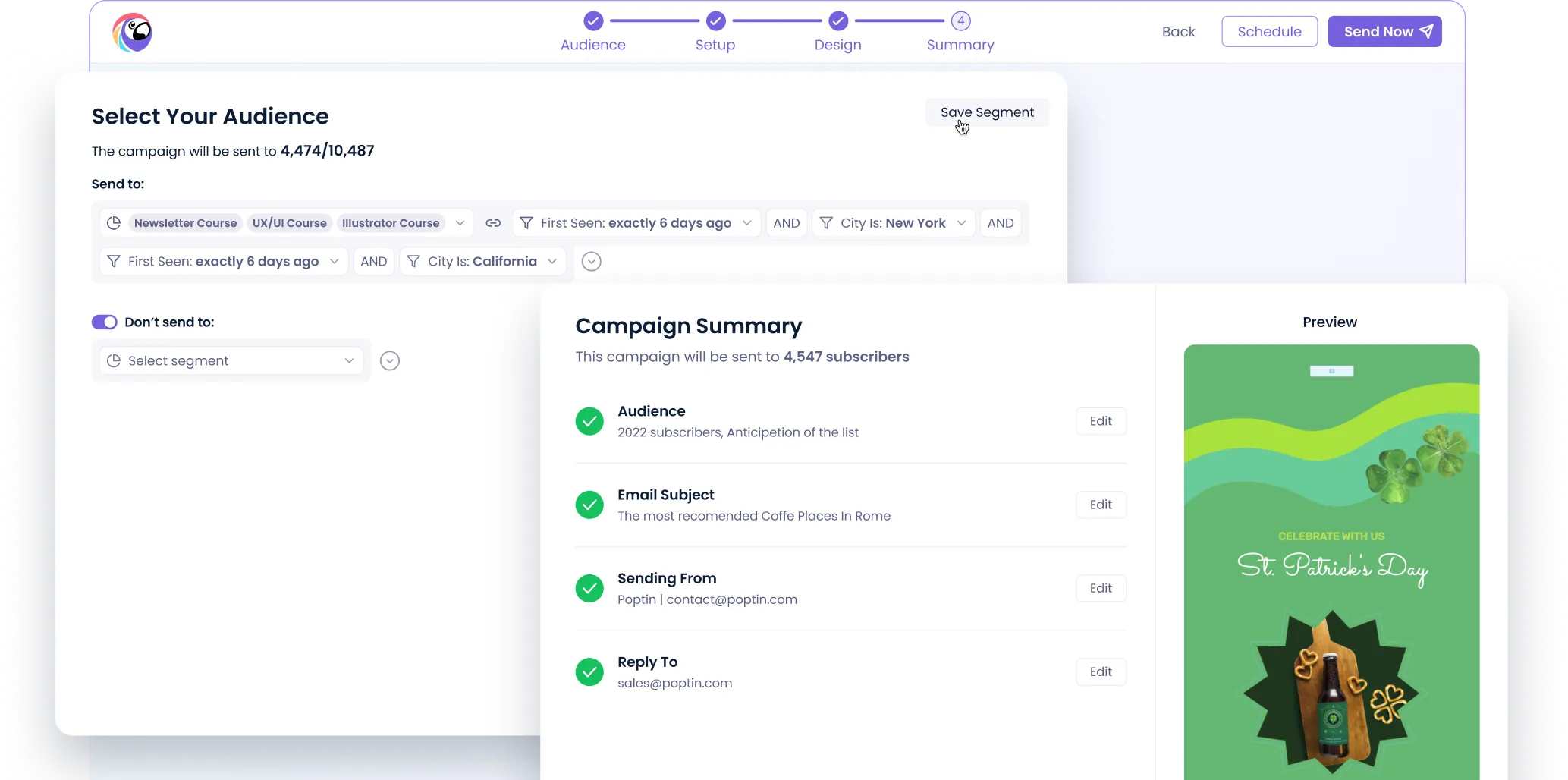Click green checkmark next to Audience
This screenshot has width=1568, height=780.
[x=589, y=421]
